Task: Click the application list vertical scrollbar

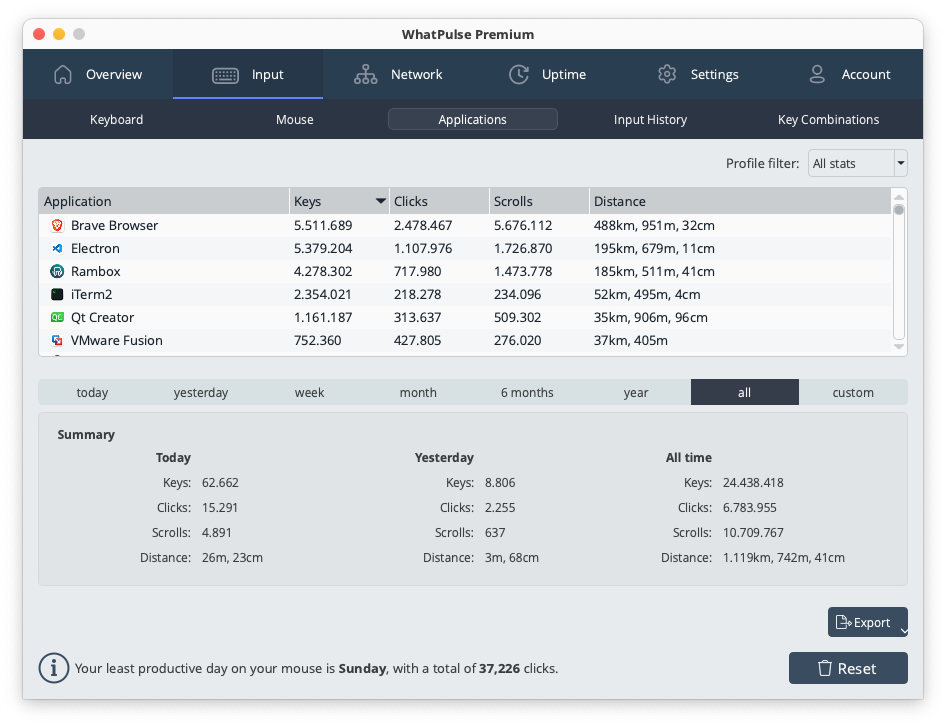Action: (x=899, y=270)
